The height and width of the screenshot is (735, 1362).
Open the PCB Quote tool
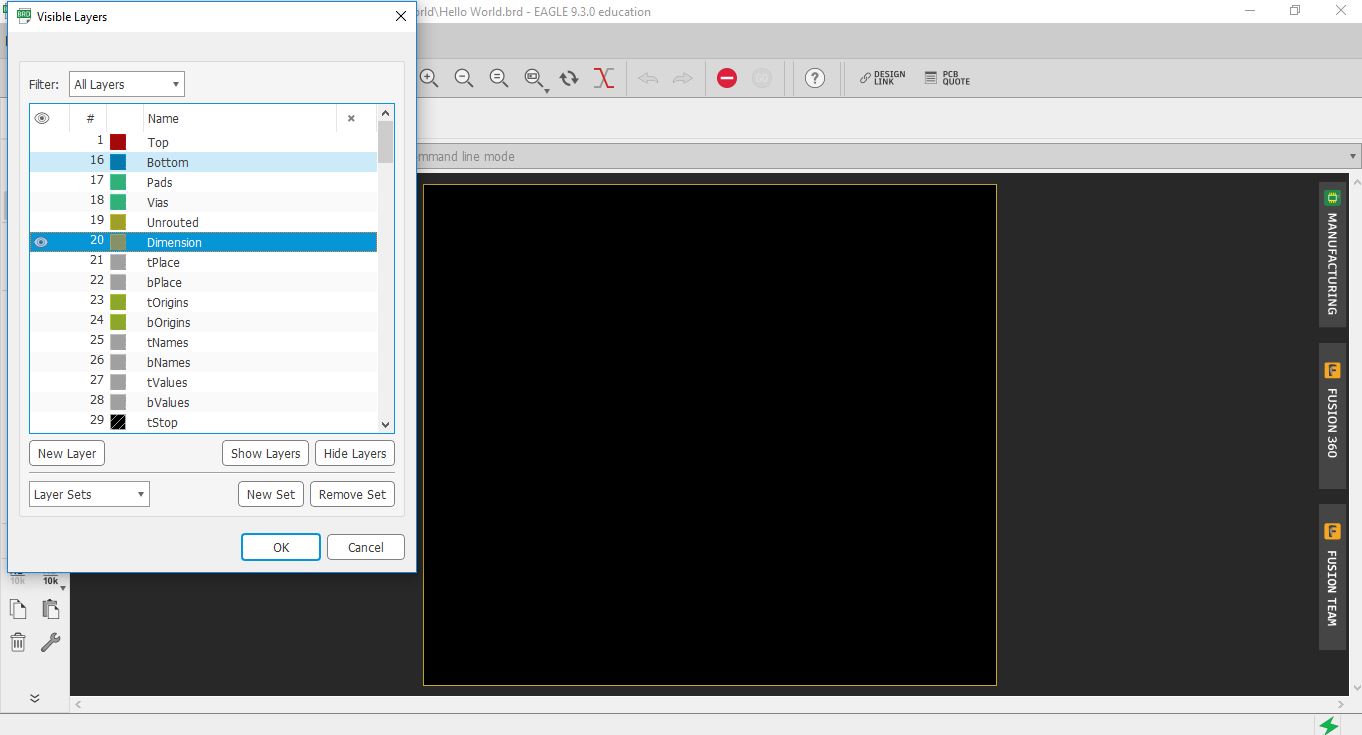pos(947,78)
